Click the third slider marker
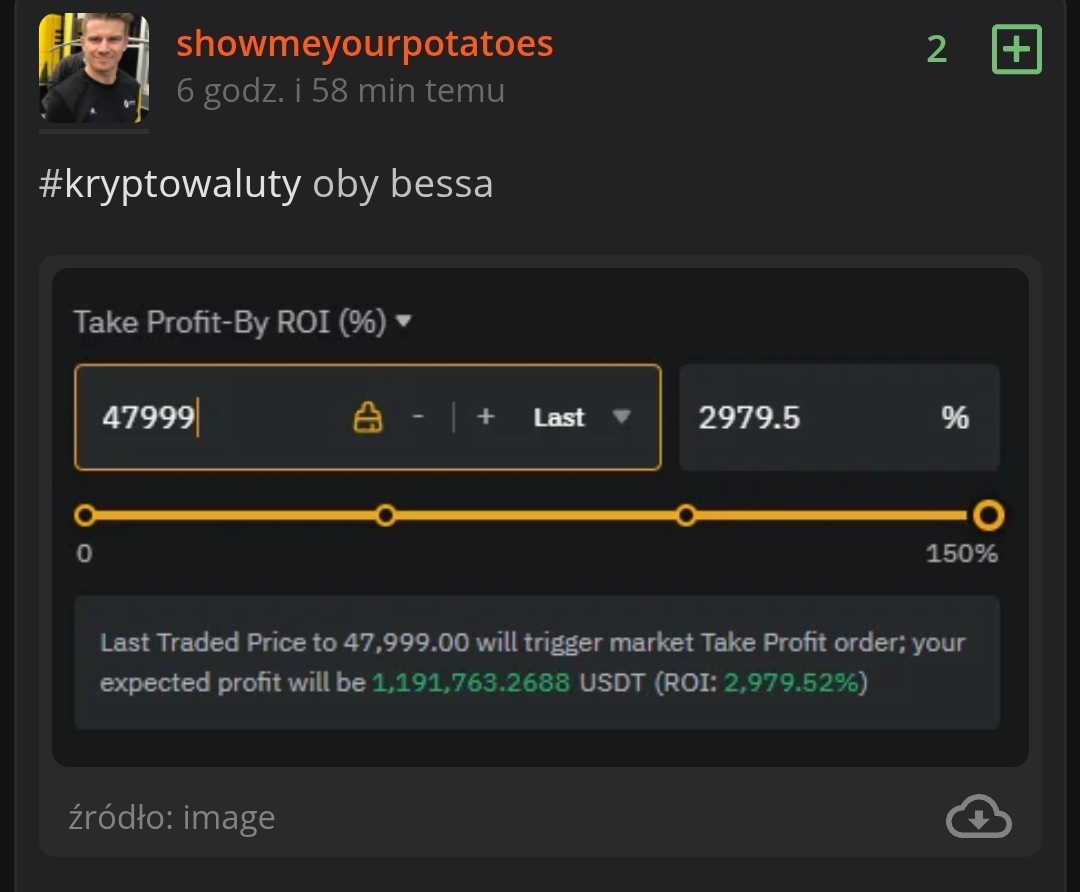The image size is (1080, 892). [x=686, y=516]
